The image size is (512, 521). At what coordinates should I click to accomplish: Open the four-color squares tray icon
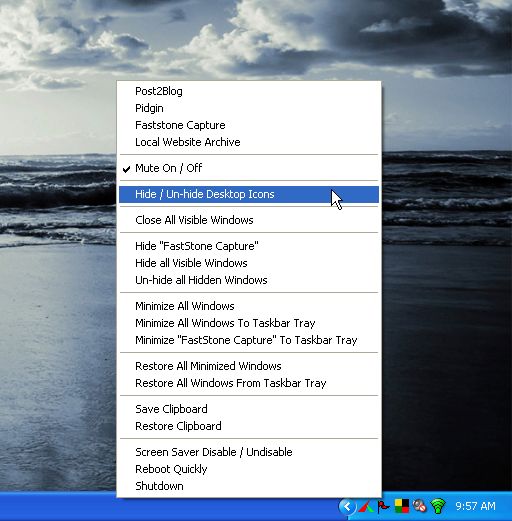tap(401, 506)
